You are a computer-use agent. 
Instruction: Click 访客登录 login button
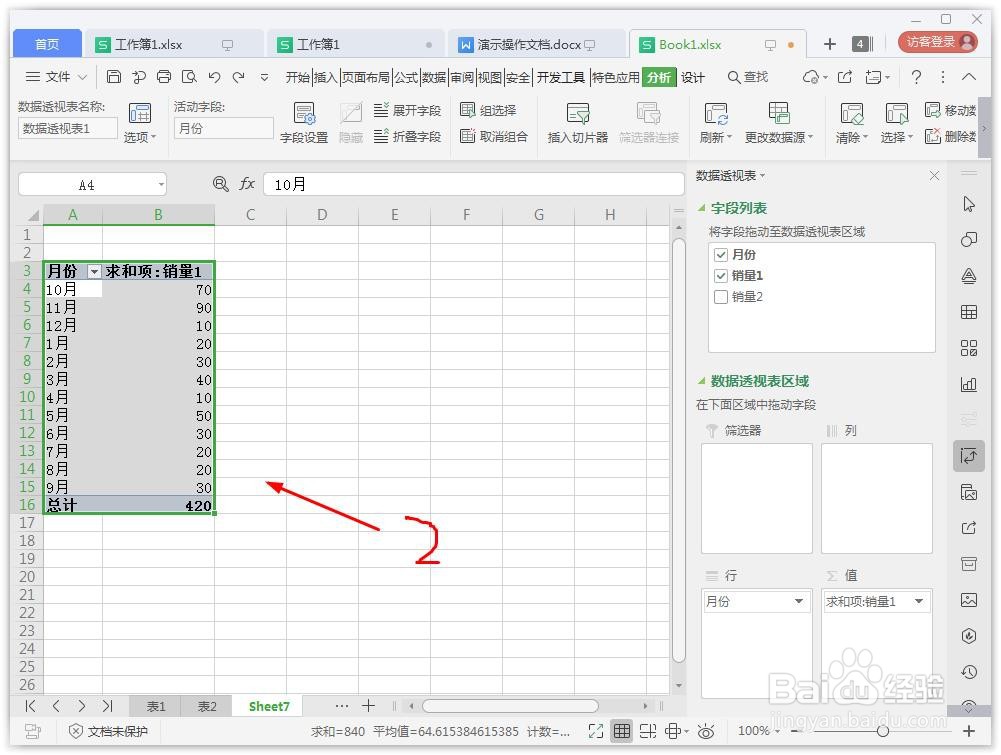point(938,42)
